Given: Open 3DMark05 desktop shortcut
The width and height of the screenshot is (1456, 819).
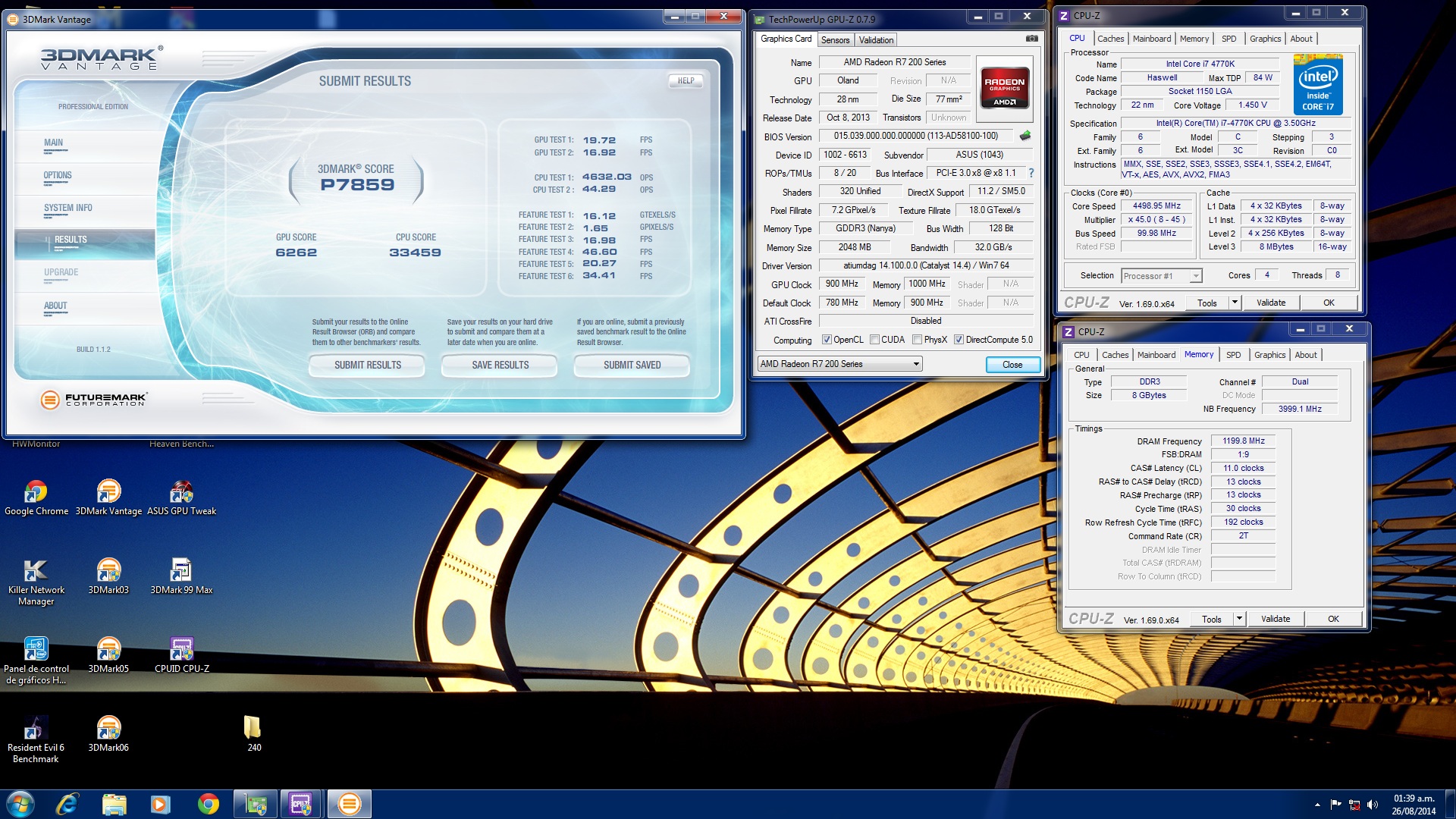Looking at the screenshot, I should 108,654.
